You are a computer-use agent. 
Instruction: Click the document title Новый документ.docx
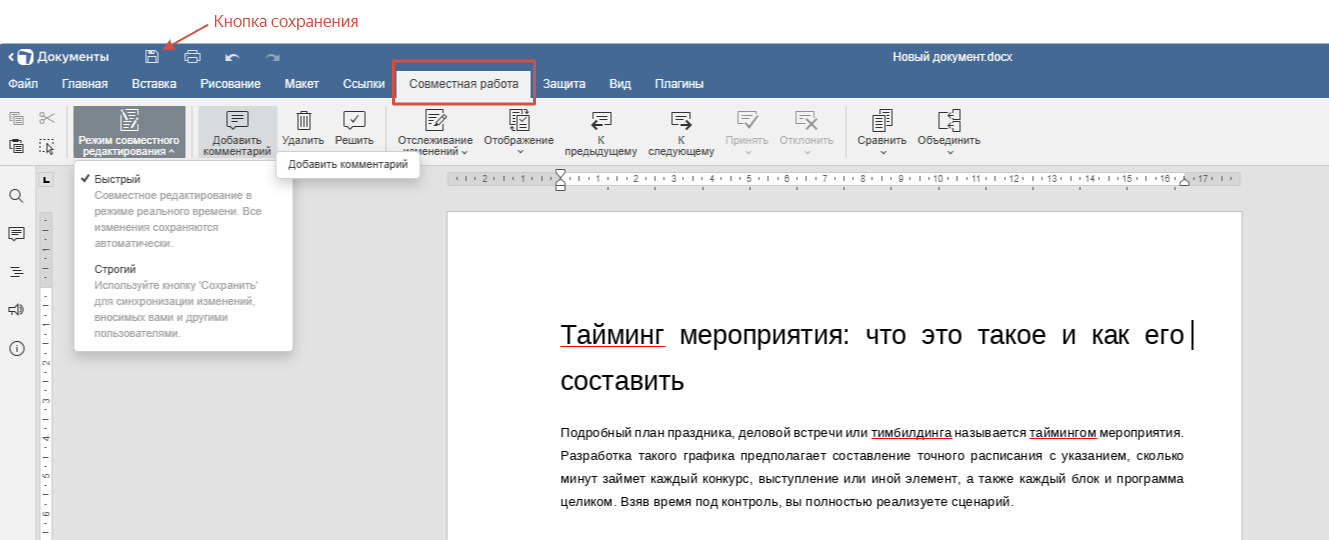point(952,57)
